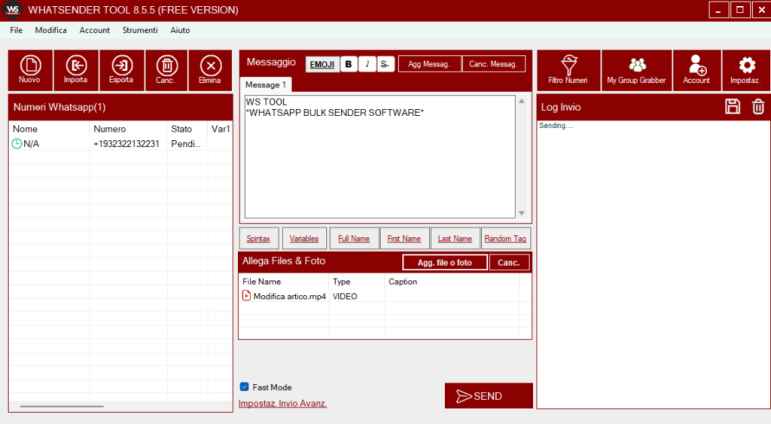771x424 pixels.
Task: Open My Group Grabber tool
Action: click(636, 68)
